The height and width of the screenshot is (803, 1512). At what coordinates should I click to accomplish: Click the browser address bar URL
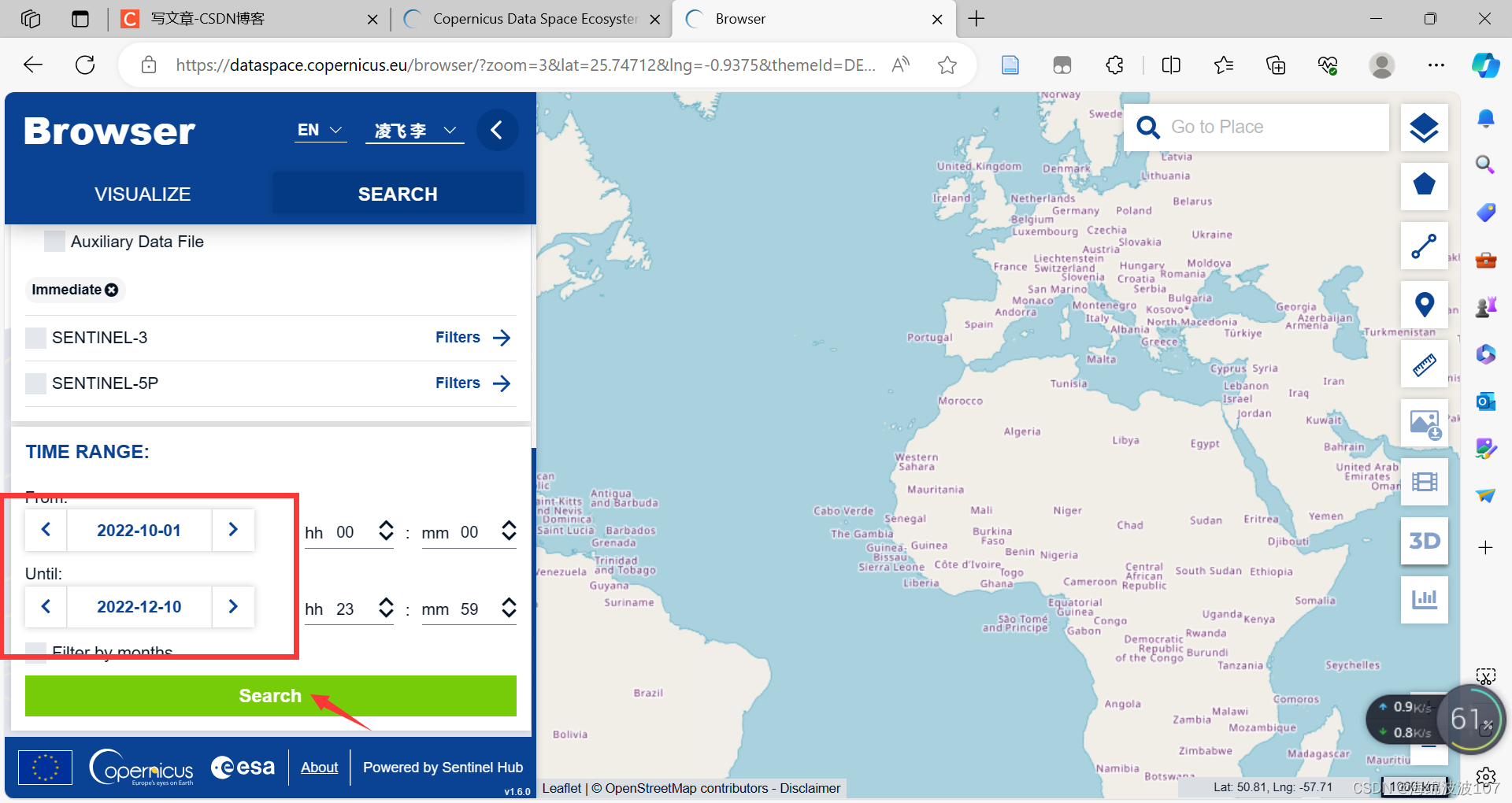pos(525,65)
